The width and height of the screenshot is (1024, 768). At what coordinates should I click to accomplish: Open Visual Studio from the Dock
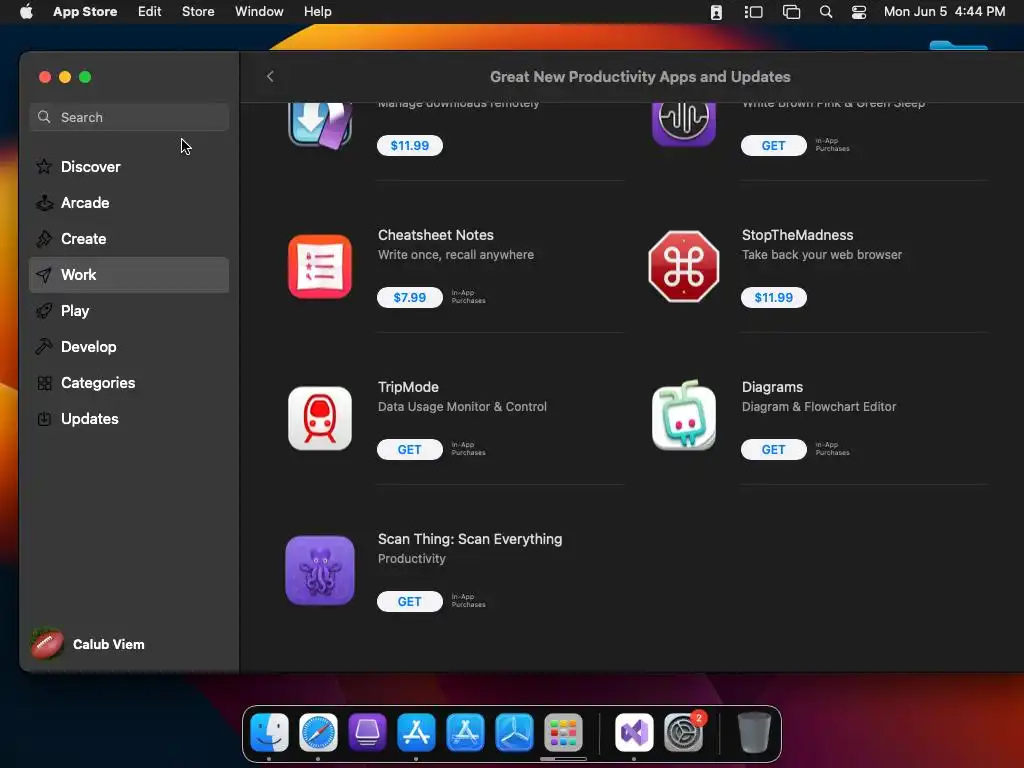click(634, 732)
